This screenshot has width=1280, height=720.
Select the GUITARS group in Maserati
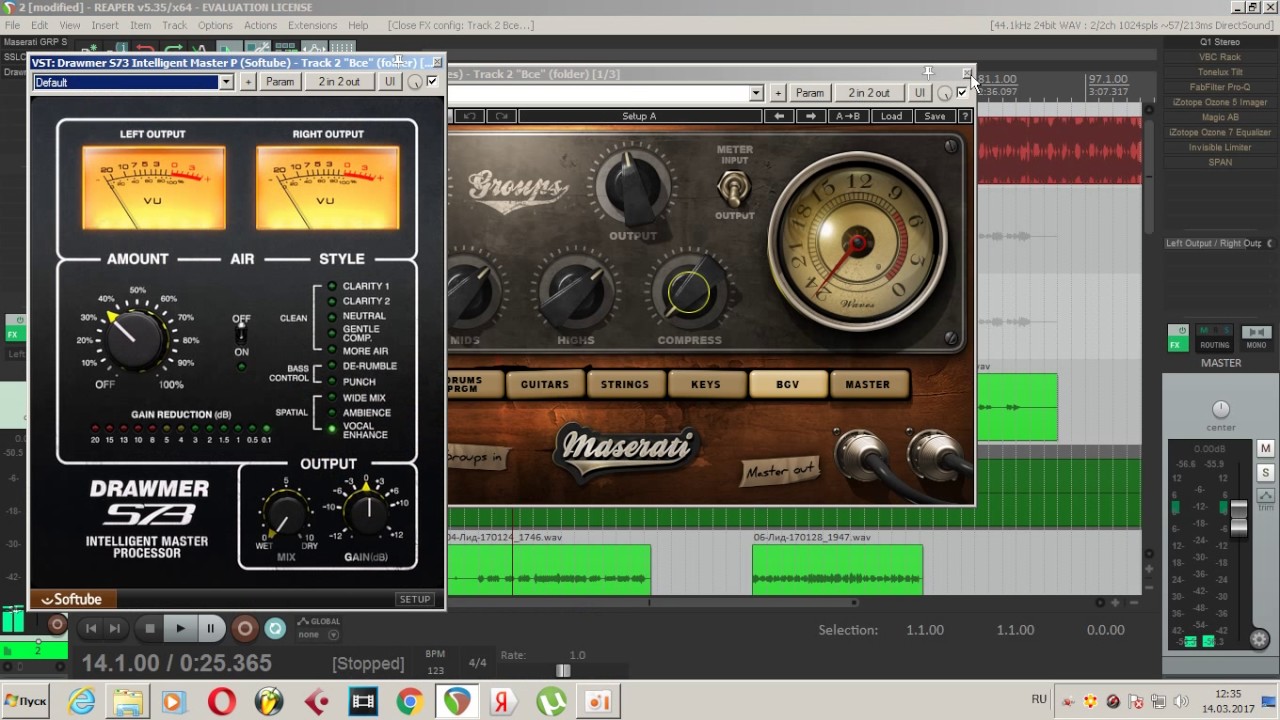click(x=545, y=384)
